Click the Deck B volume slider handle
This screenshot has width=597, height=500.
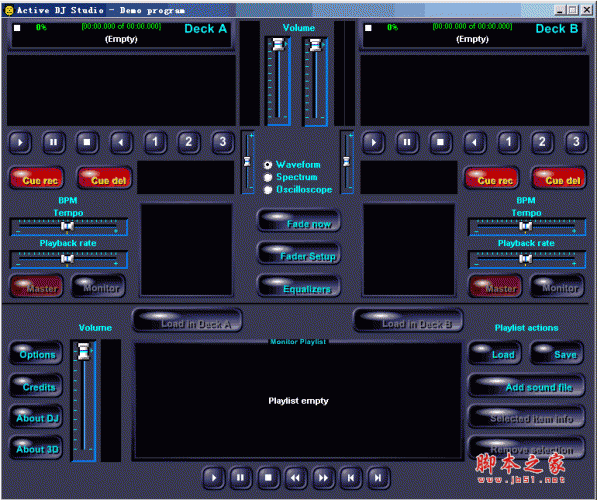(315, 45)
